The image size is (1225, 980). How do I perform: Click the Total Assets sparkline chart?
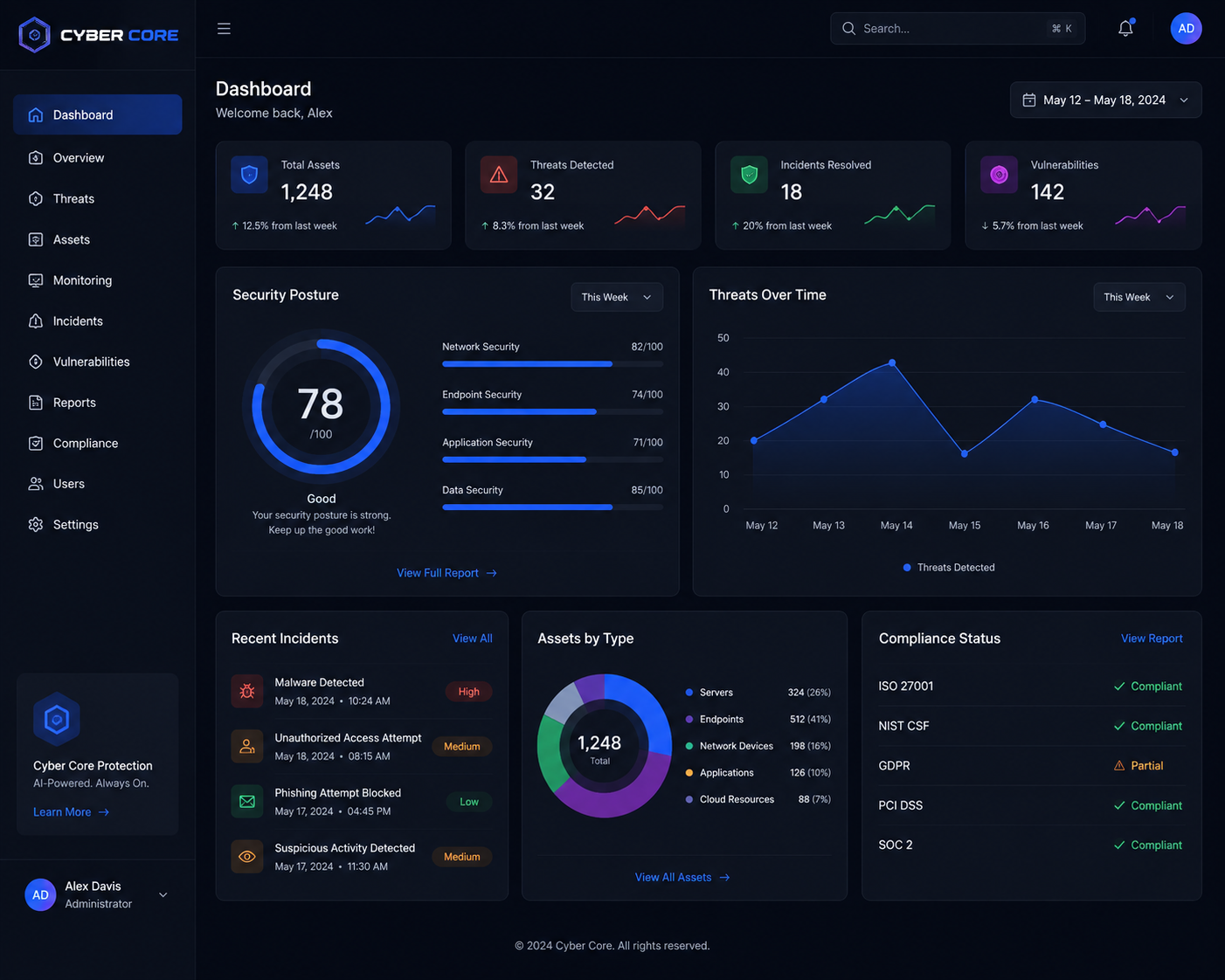tap(400, 216)
